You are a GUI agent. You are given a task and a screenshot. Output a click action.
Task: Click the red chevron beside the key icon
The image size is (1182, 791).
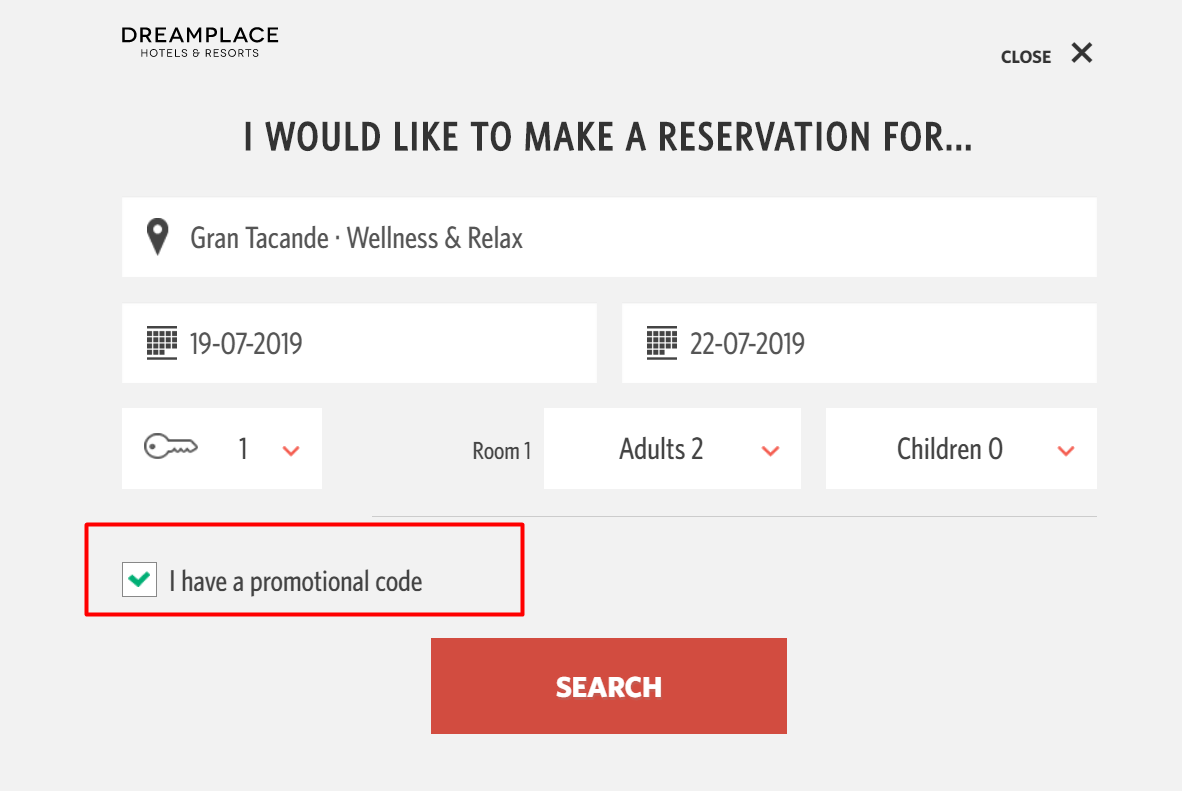291,451
